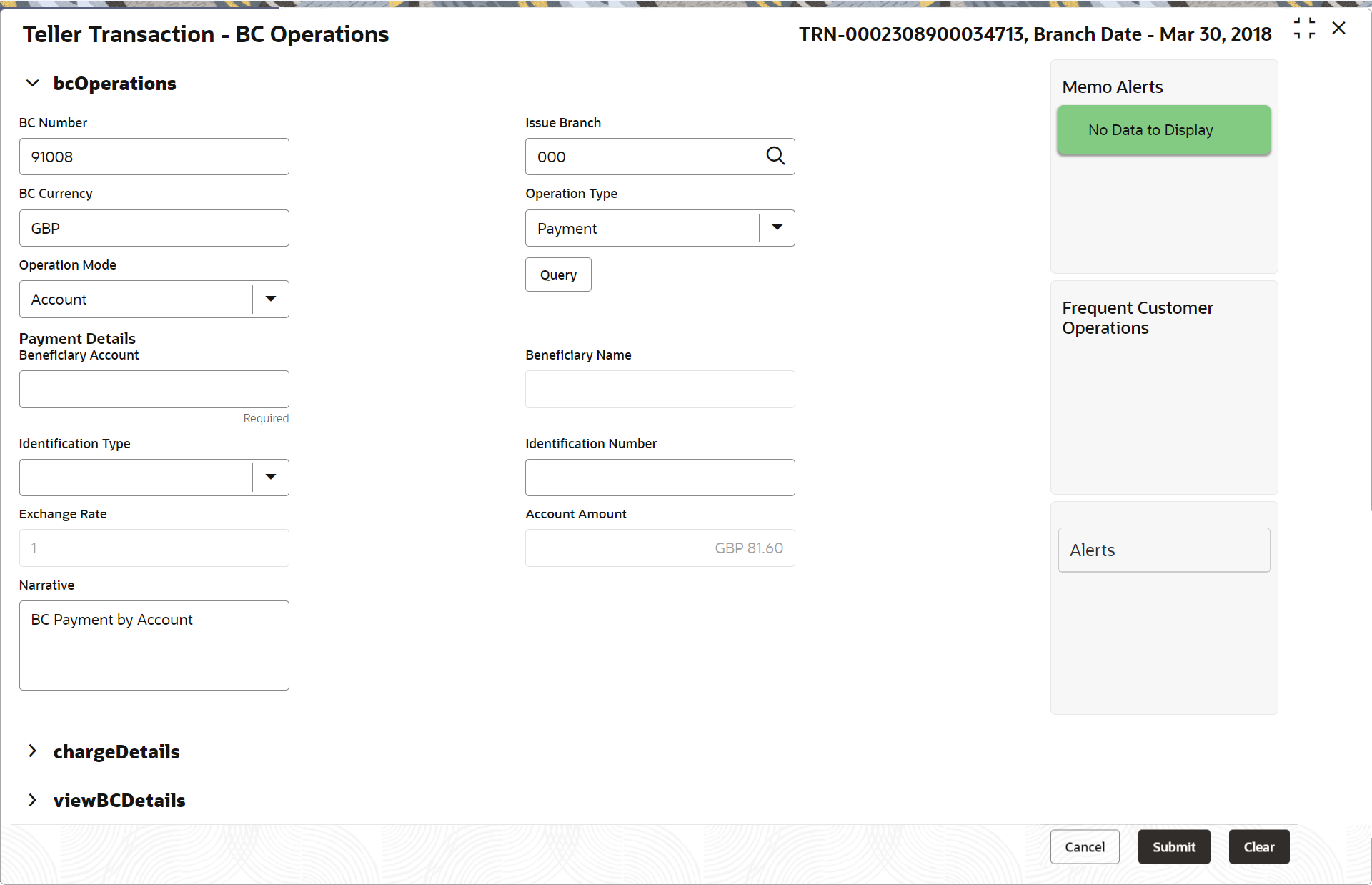Open the Operation Type dropdown arrow

coord(777,228)
